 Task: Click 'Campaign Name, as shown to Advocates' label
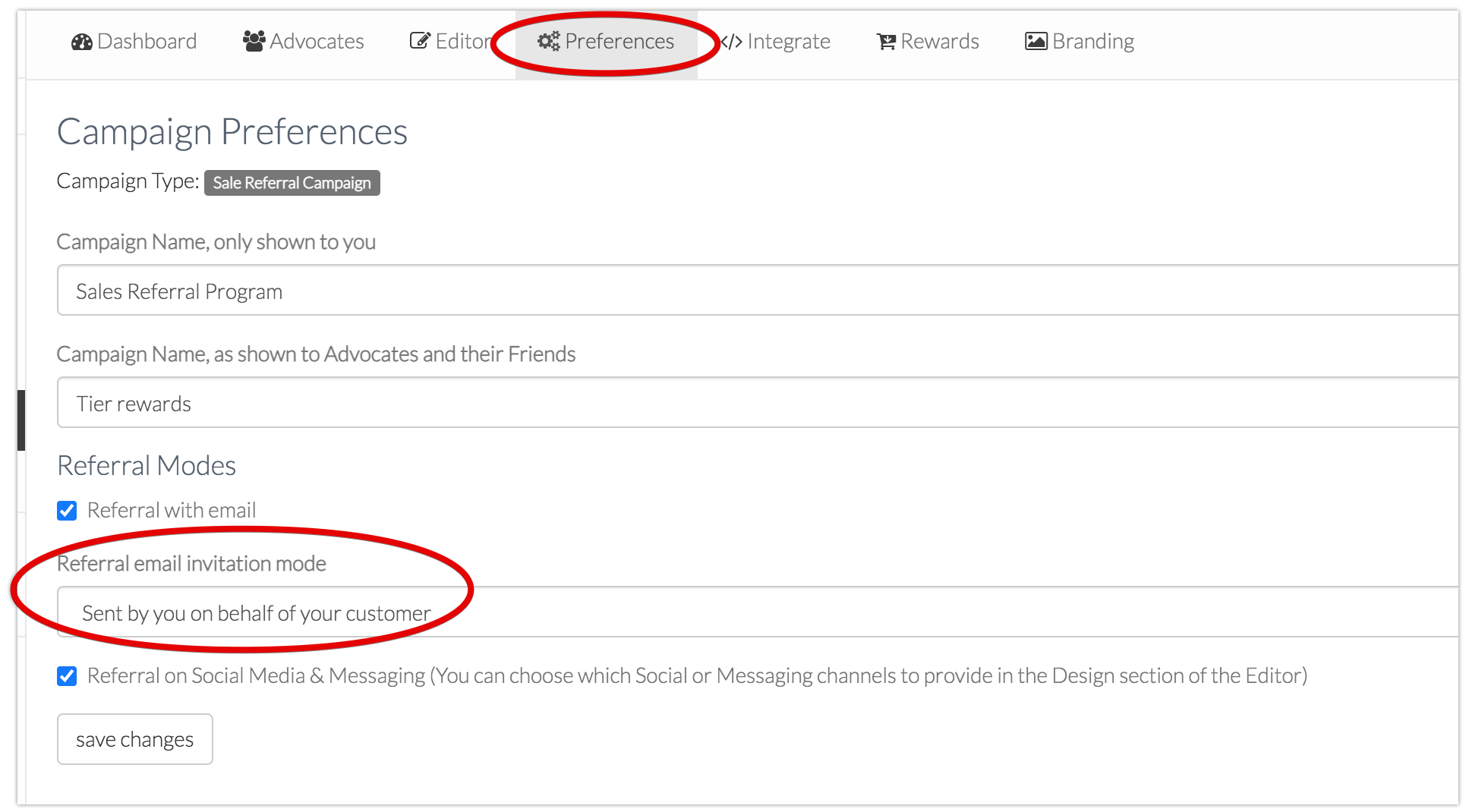[316, 354]
